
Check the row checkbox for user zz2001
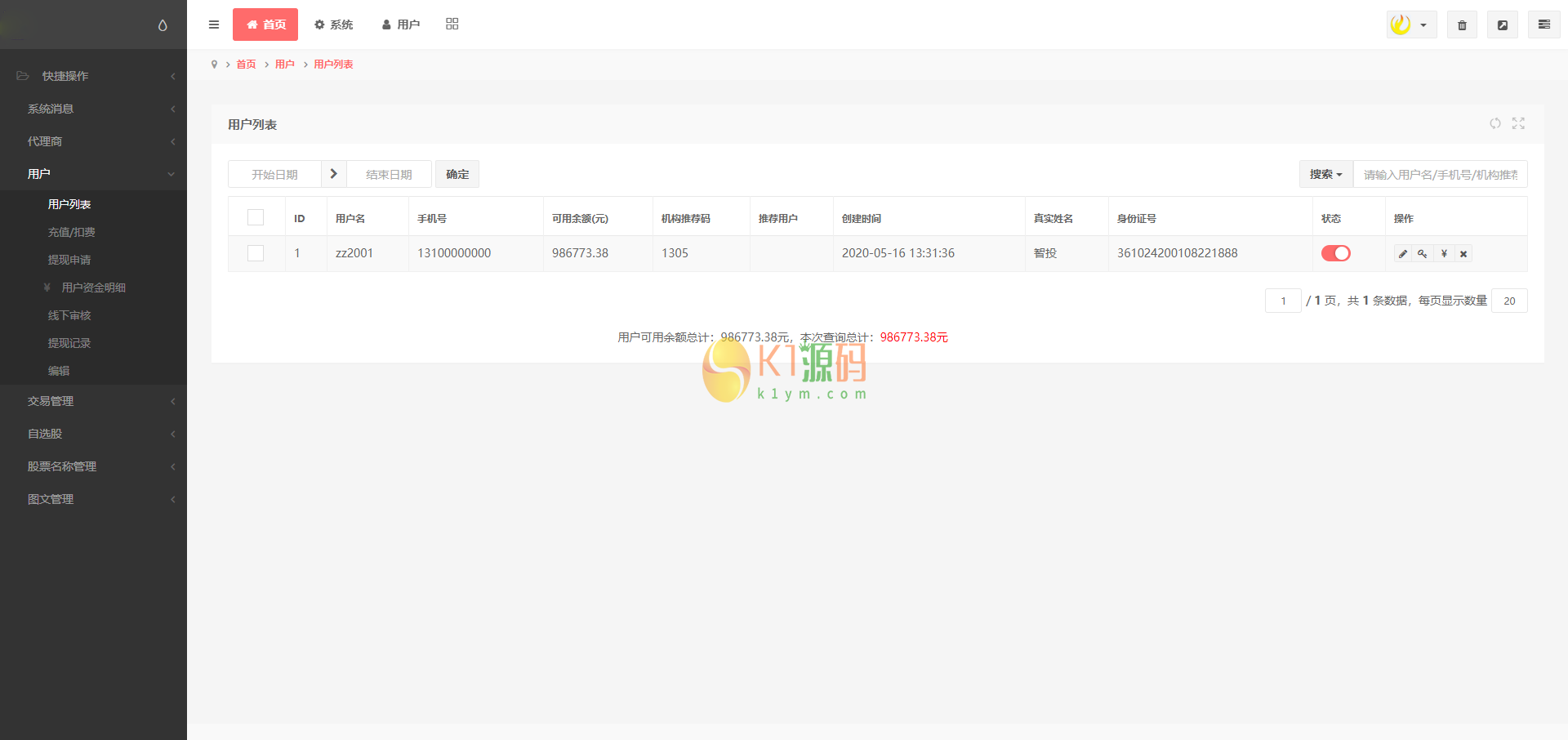click(256, 253)
